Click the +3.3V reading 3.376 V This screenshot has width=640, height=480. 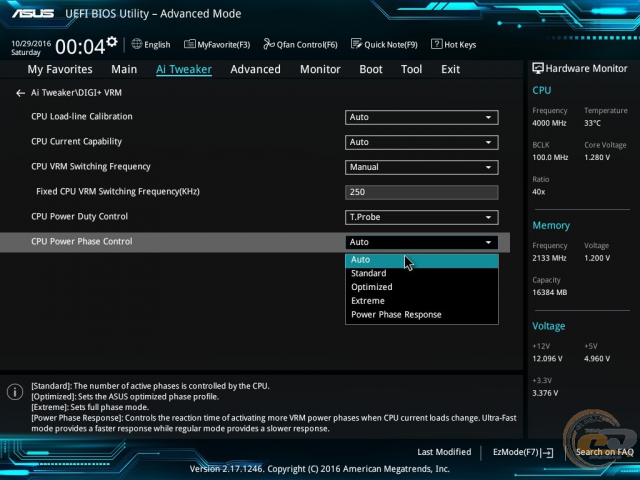point(545,393)
